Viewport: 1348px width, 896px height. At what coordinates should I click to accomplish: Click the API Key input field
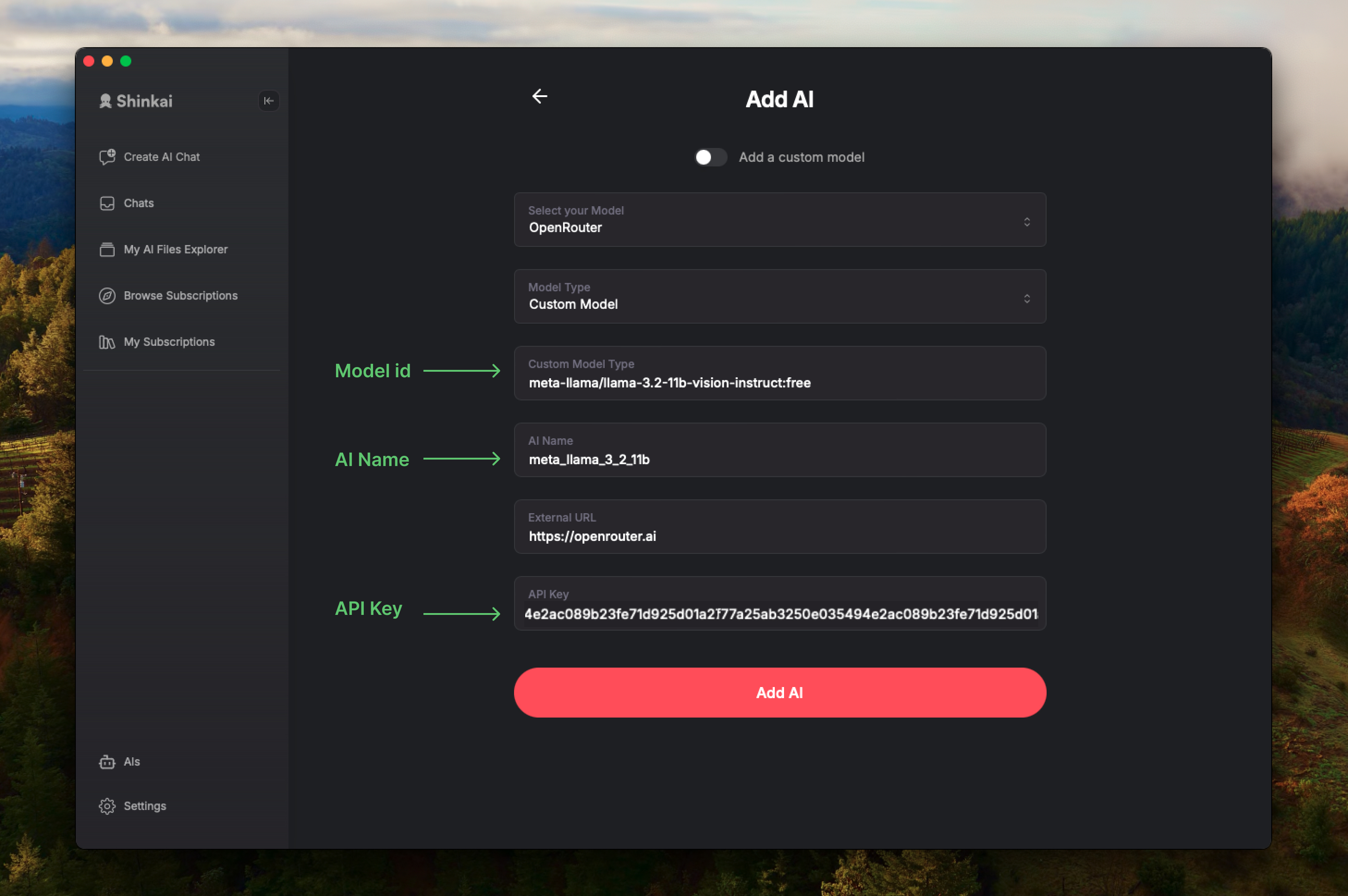(780, 604)
